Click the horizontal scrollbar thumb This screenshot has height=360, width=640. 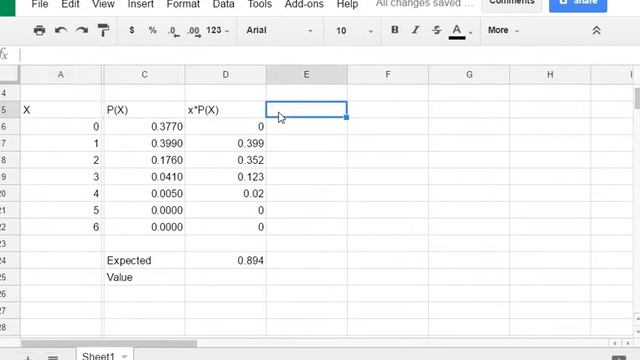tap(109, 343)
